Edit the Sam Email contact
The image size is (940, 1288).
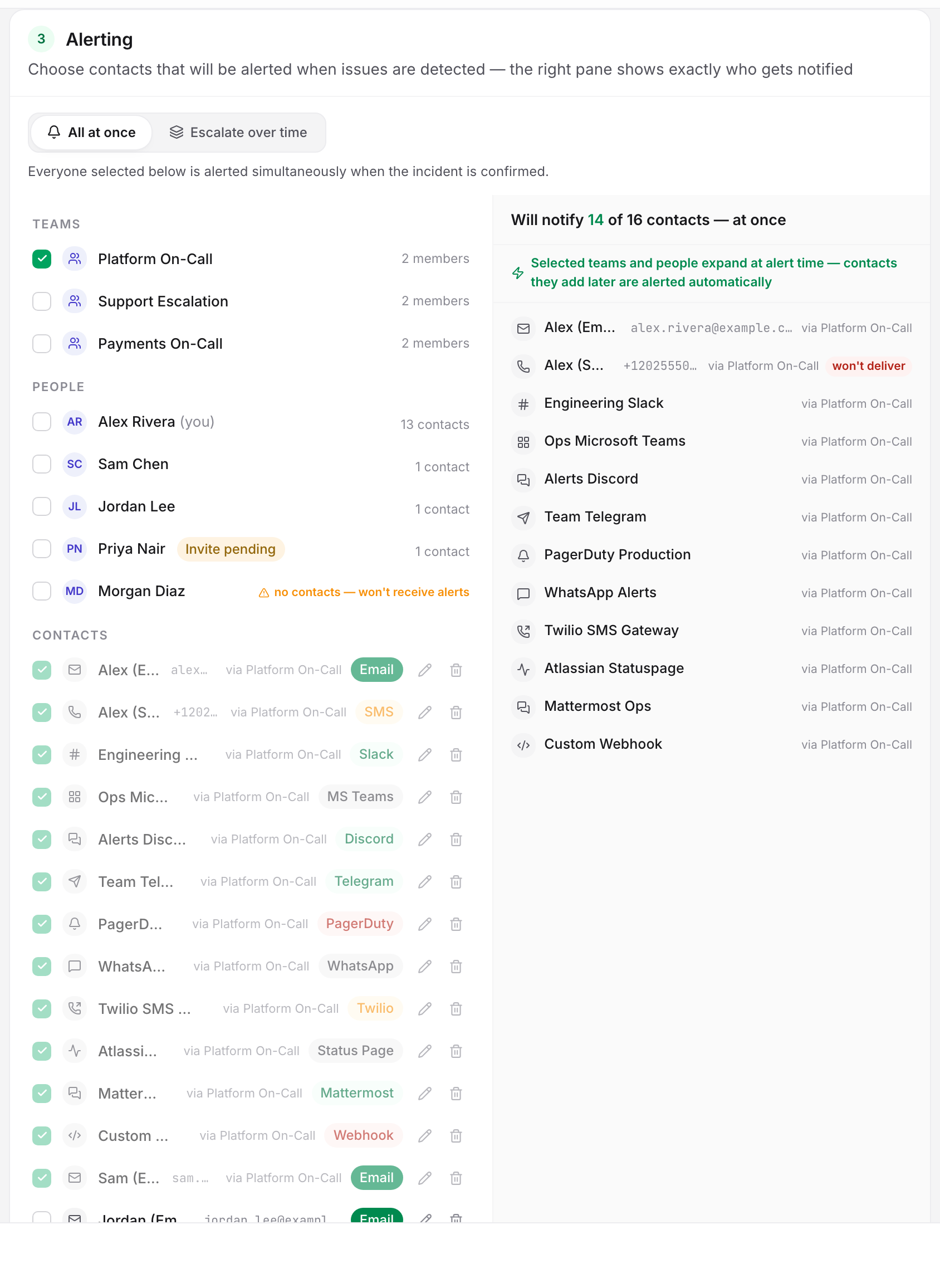pos(424,1178)
